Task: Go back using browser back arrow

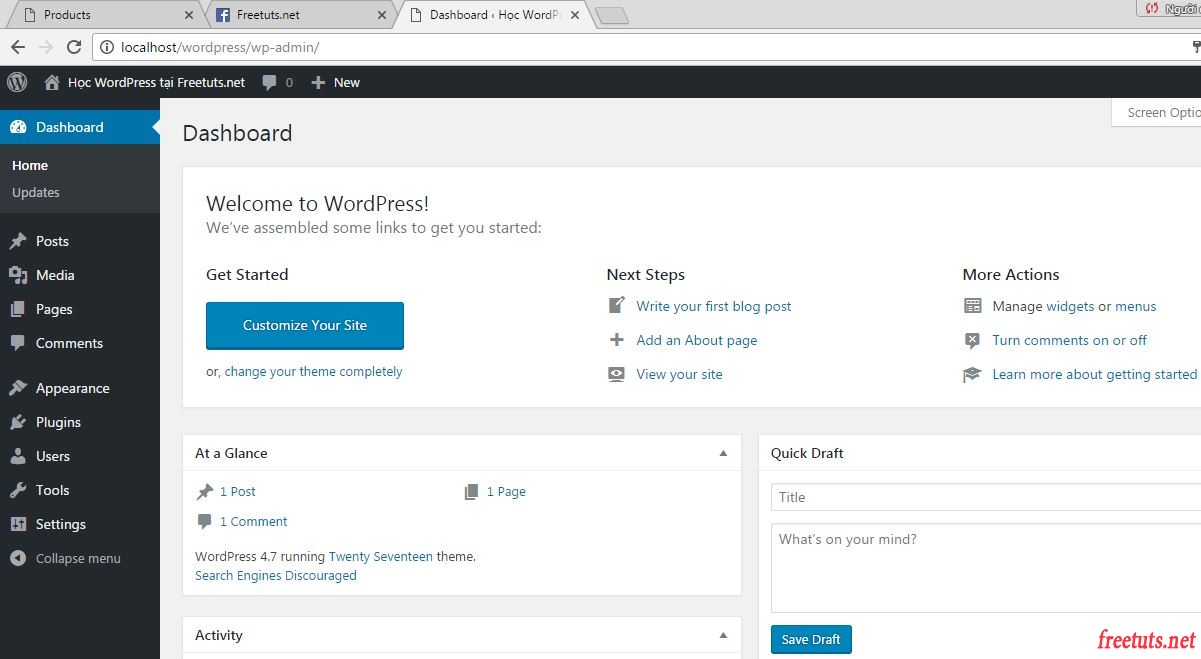Action: 18,46
